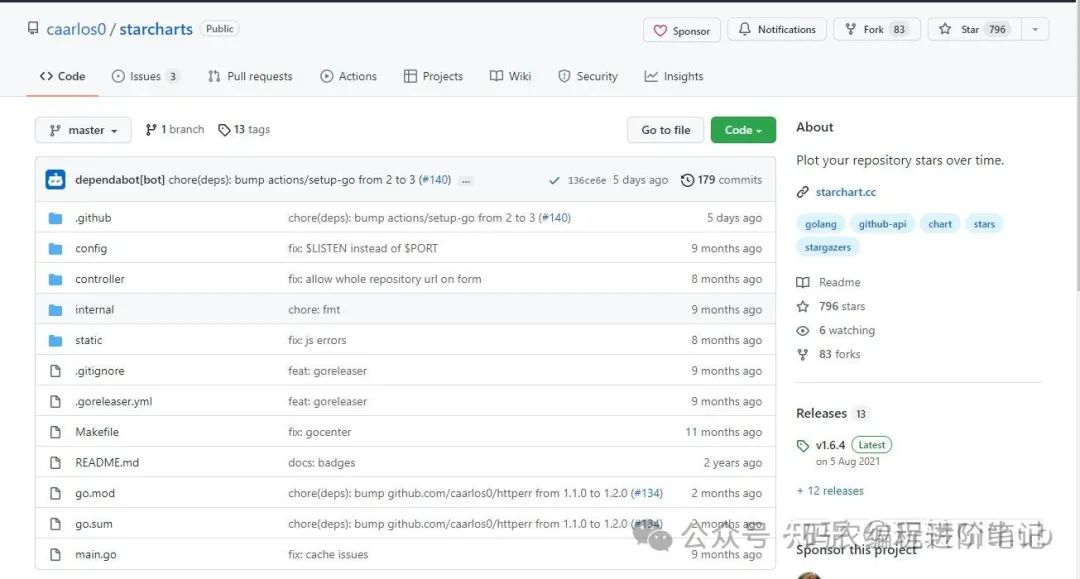Open the Star lists dropdown arrow
The height and width of the screenshot is (579, 1080).
1035,30
